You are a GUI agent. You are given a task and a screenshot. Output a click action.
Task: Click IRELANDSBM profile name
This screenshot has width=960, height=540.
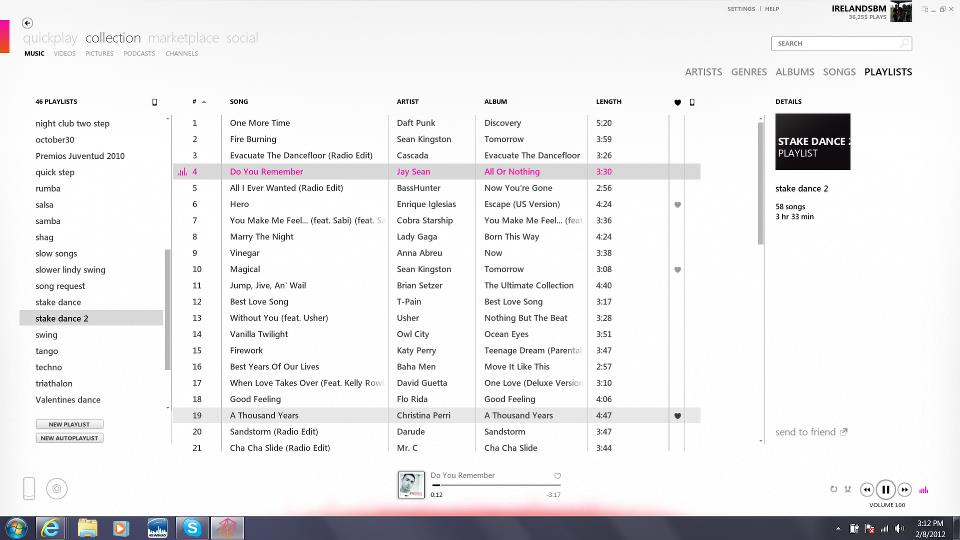pyautogui.click(x=858, y=9)
